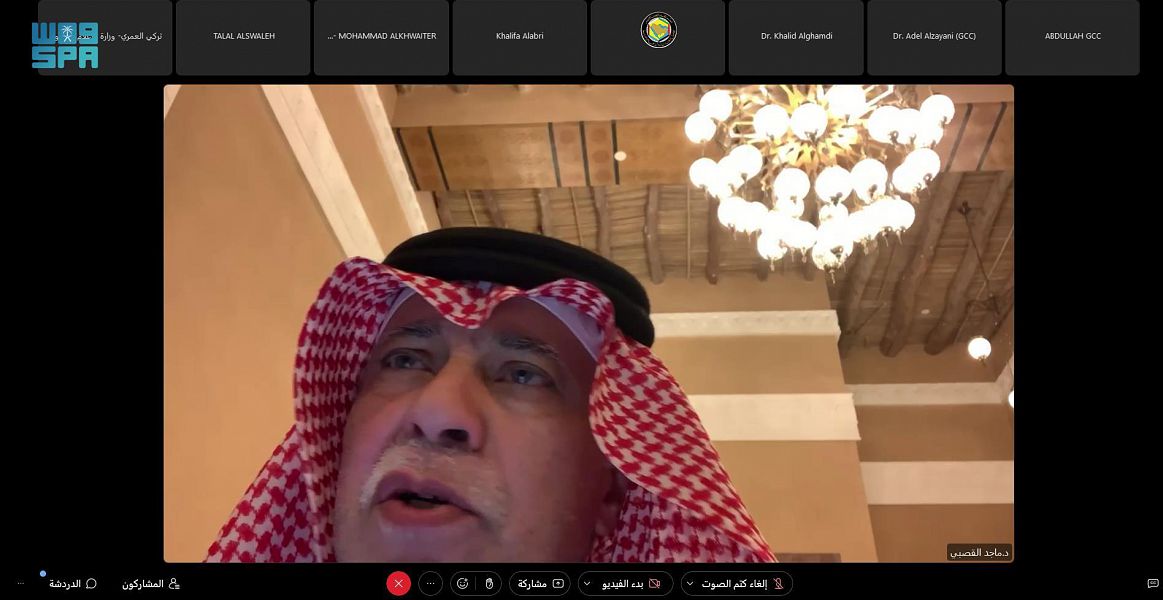Select Dr. Adel Alzayani (GCC) tile
The height and width of the screenshot is (600, 1163).
tap(934, 37)
